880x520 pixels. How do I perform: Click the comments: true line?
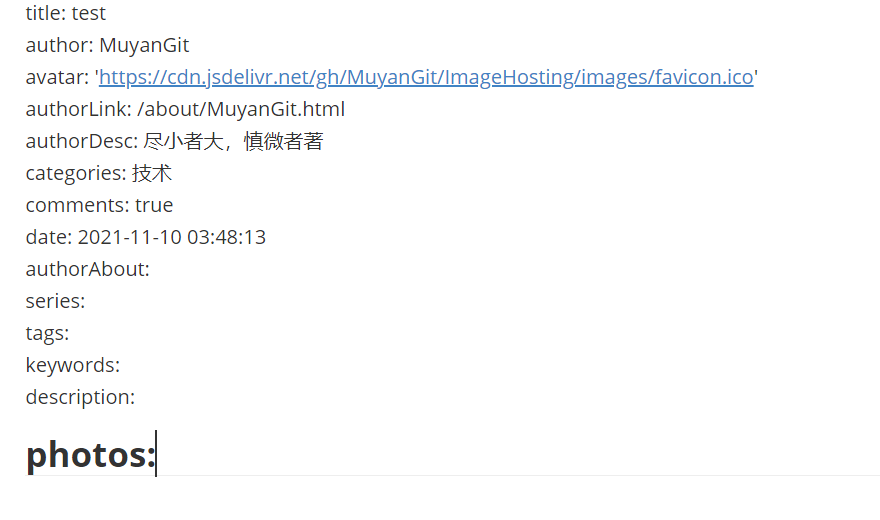click(x=99, y=205)
